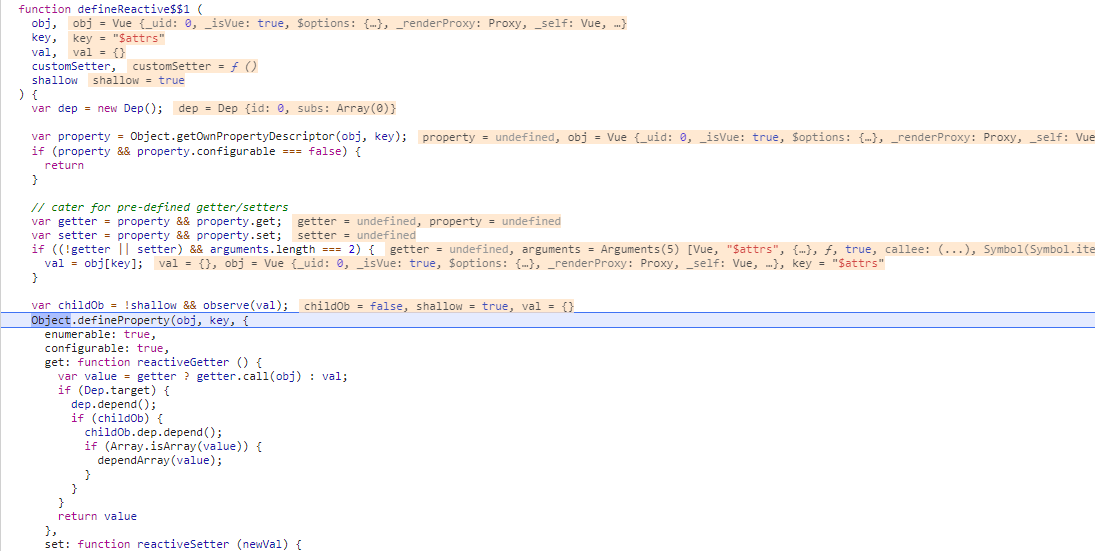Click Object.getOwnPropertyDescriptor call
This screenshot has height=551, width=1095.
[268, 137]
